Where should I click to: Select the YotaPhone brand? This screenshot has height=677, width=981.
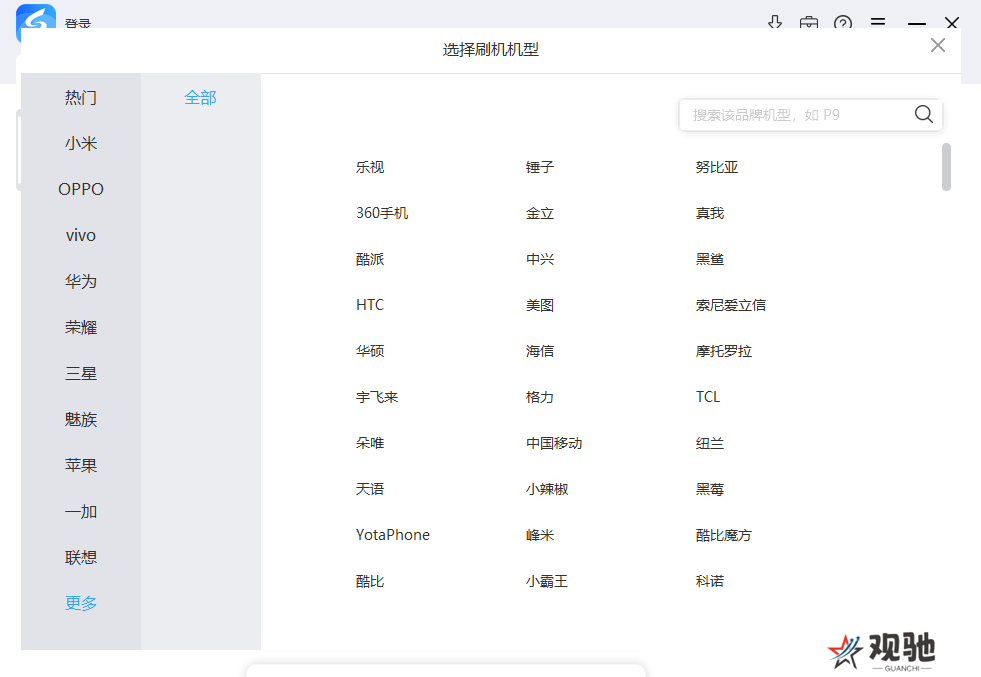393,535
